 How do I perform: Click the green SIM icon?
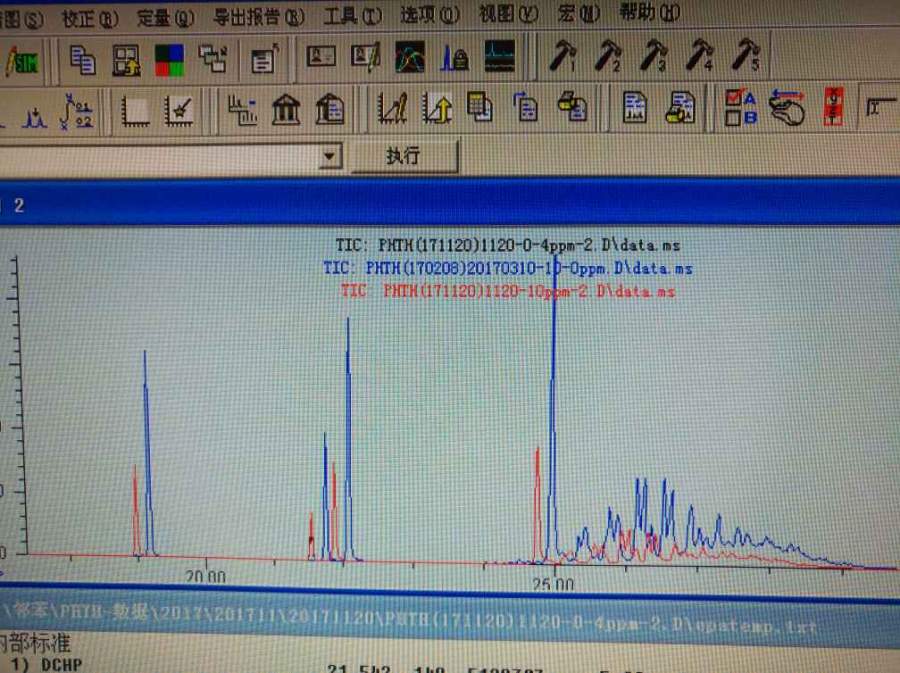pos(21,61)
